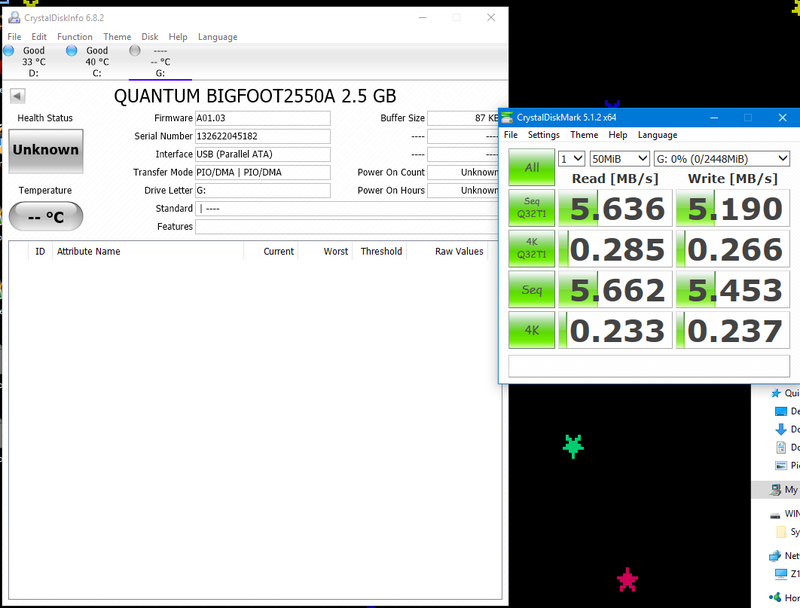The image size is (800, 608).
Task: Click the temperature display button
Action: (x=46, y=216)
